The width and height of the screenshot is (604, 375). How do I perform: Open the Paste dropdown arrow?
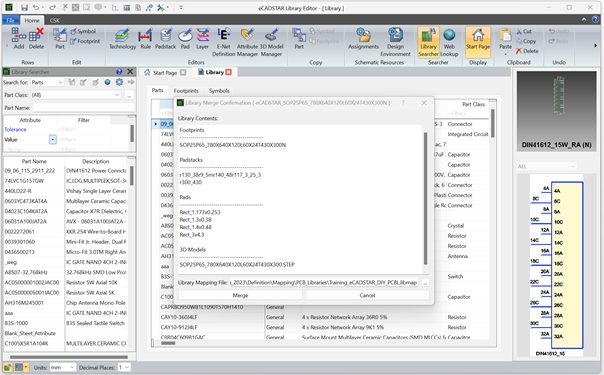(x=505, y=54)
